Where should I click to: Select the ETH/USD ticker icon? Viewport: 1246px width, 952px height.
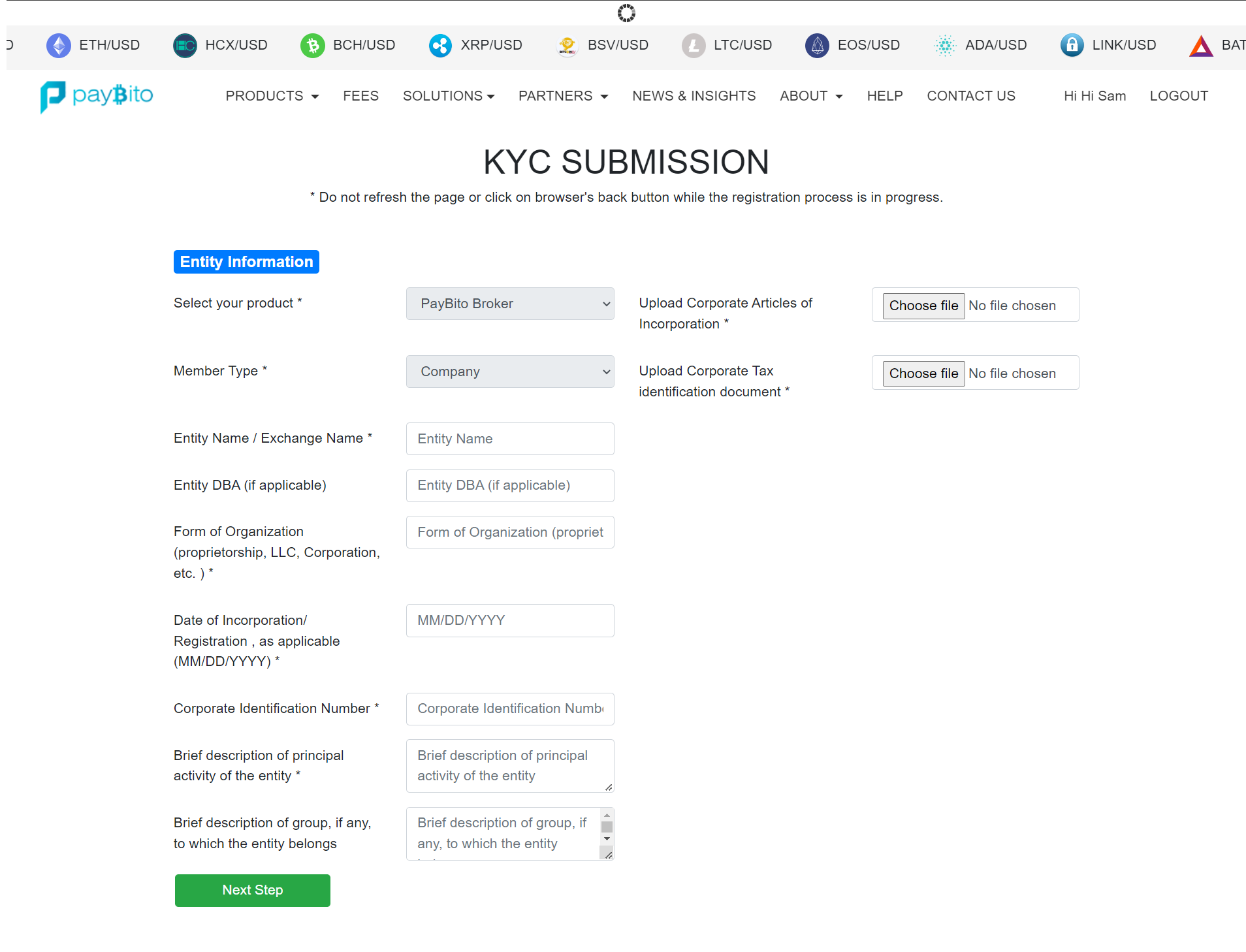click(59, 45)
